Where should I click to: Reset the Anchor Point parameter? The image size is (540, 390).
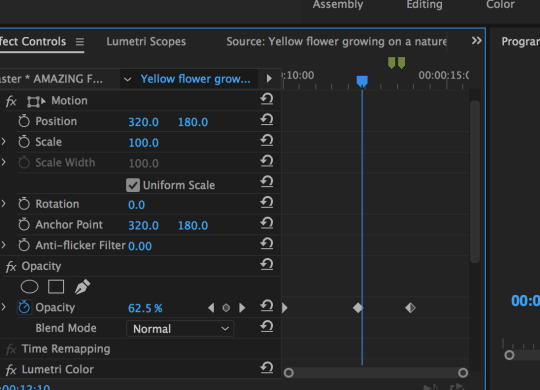click(x=267, y=223)
